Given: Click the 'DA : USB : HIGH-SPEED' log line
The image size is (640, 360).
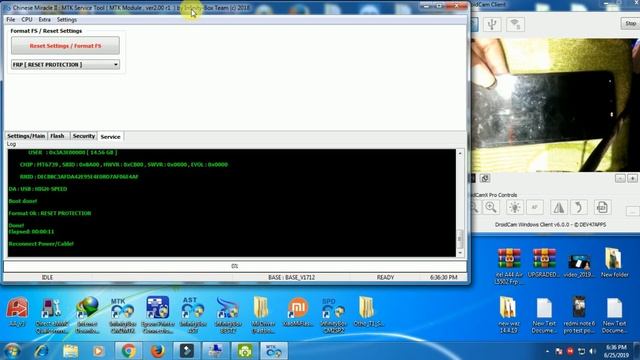Looking at the screenshot, I should [x=38, y=189].
